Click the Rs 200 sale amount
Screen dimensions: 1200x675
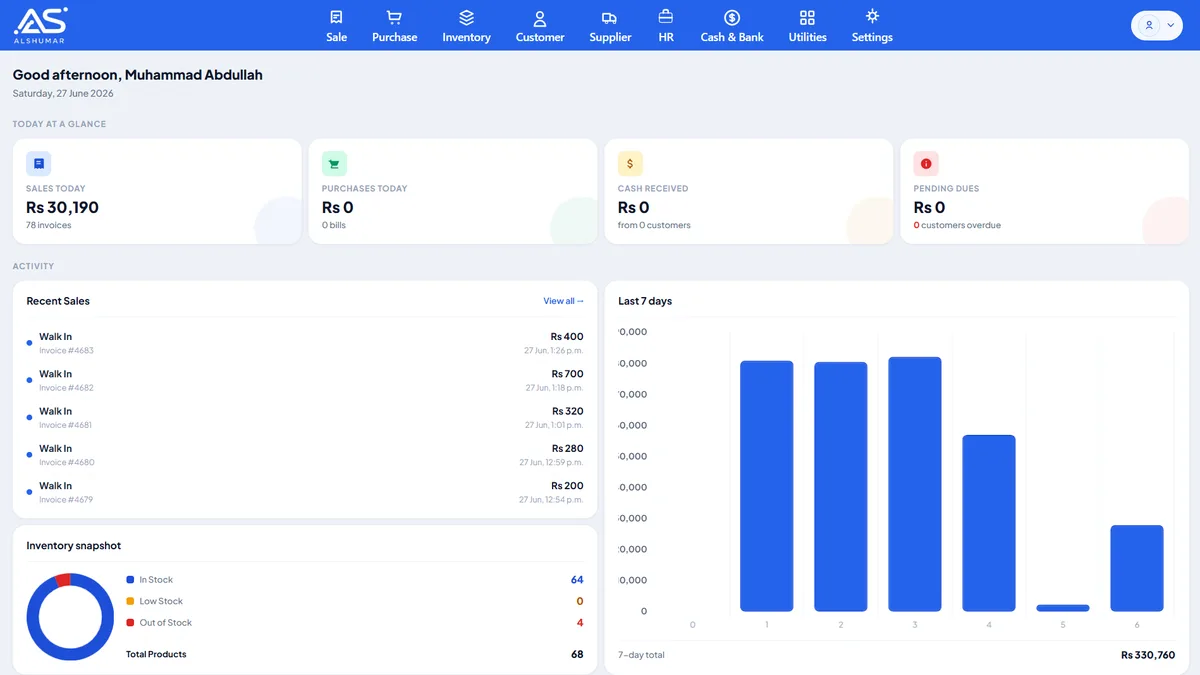tap(567, 486)
